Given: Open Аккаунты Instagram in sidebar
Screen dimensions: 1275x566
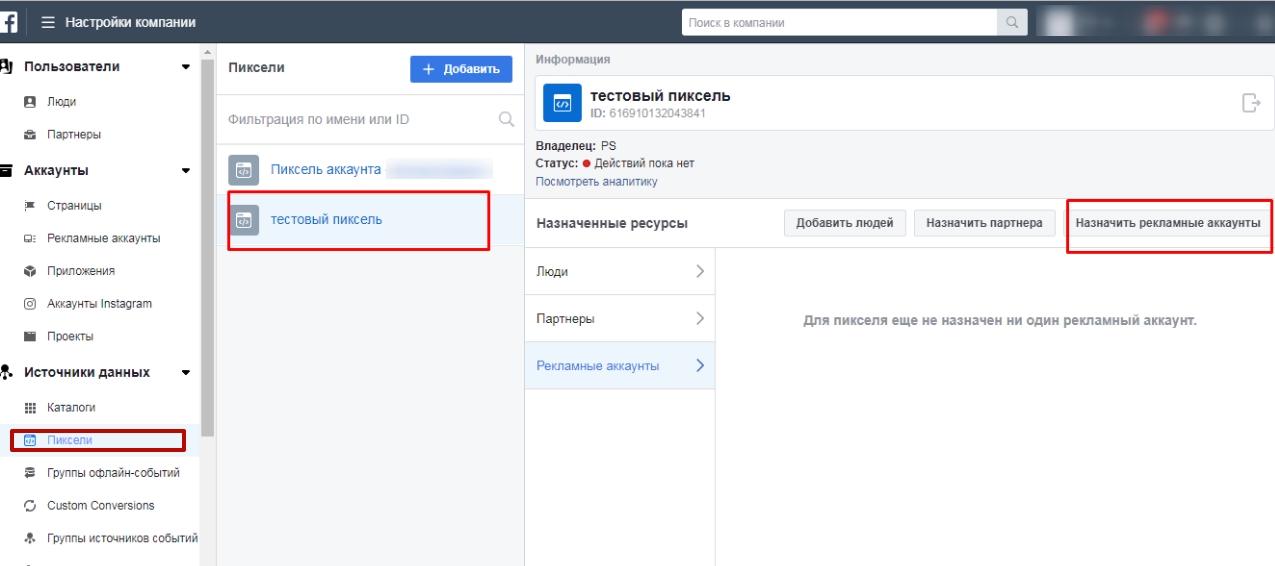Looking at the screenshot, I should [99, 304].
